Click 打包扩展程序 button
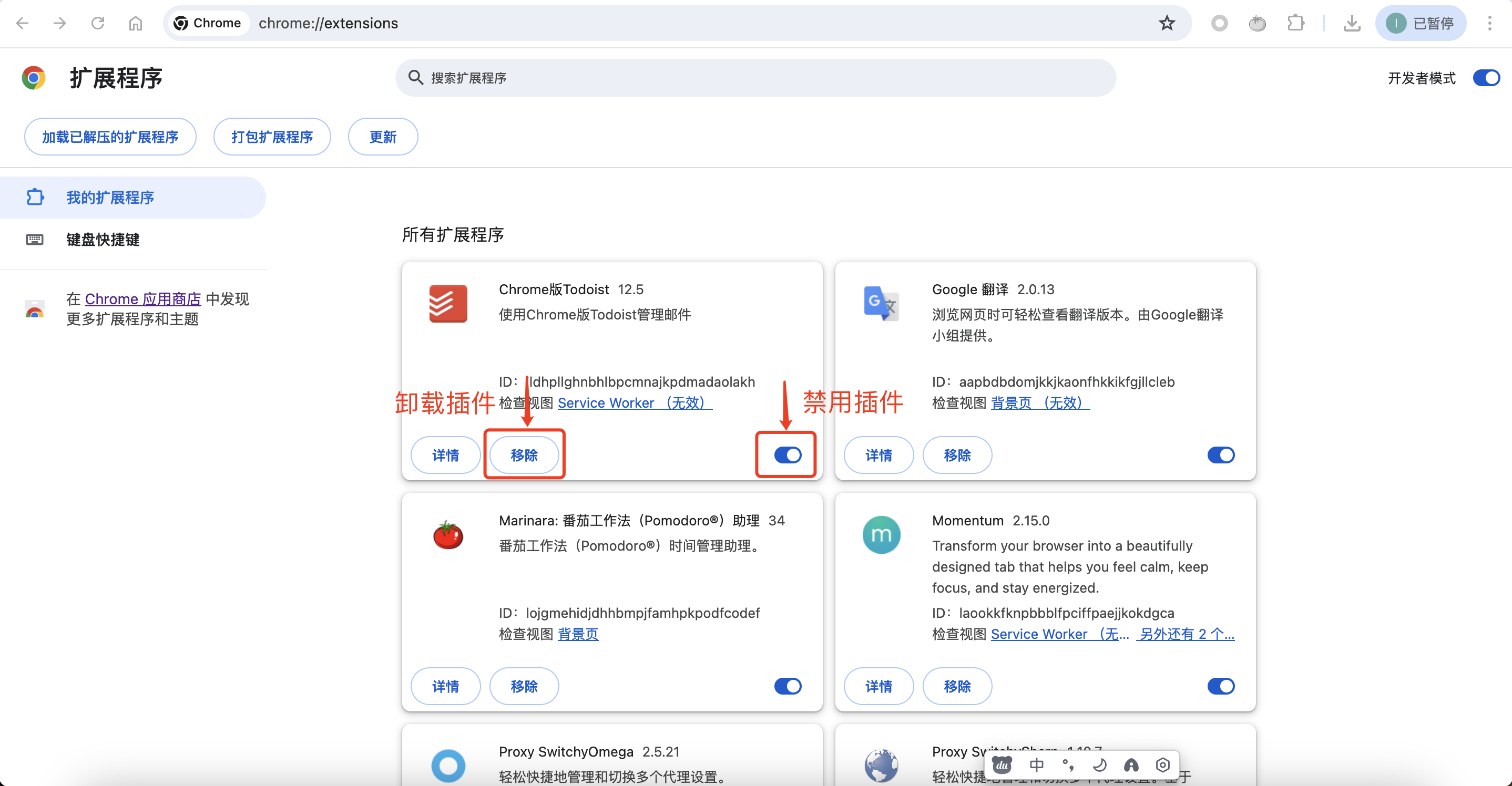 [x=272, y=137]
